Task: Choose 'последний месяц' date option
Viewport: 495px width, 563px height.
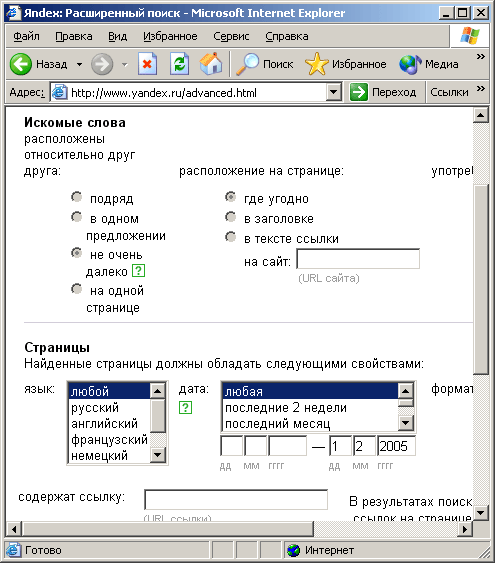Action: click(310, 424)
